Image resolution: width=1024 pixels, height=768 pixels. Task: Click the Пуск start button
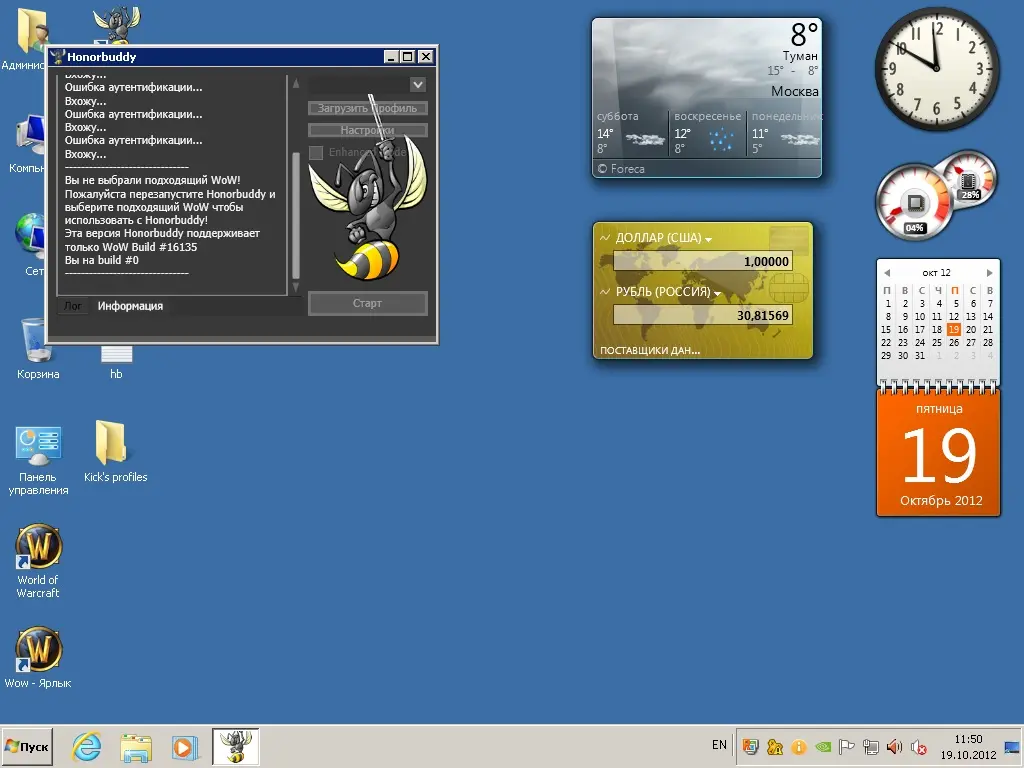coord(27,746)
